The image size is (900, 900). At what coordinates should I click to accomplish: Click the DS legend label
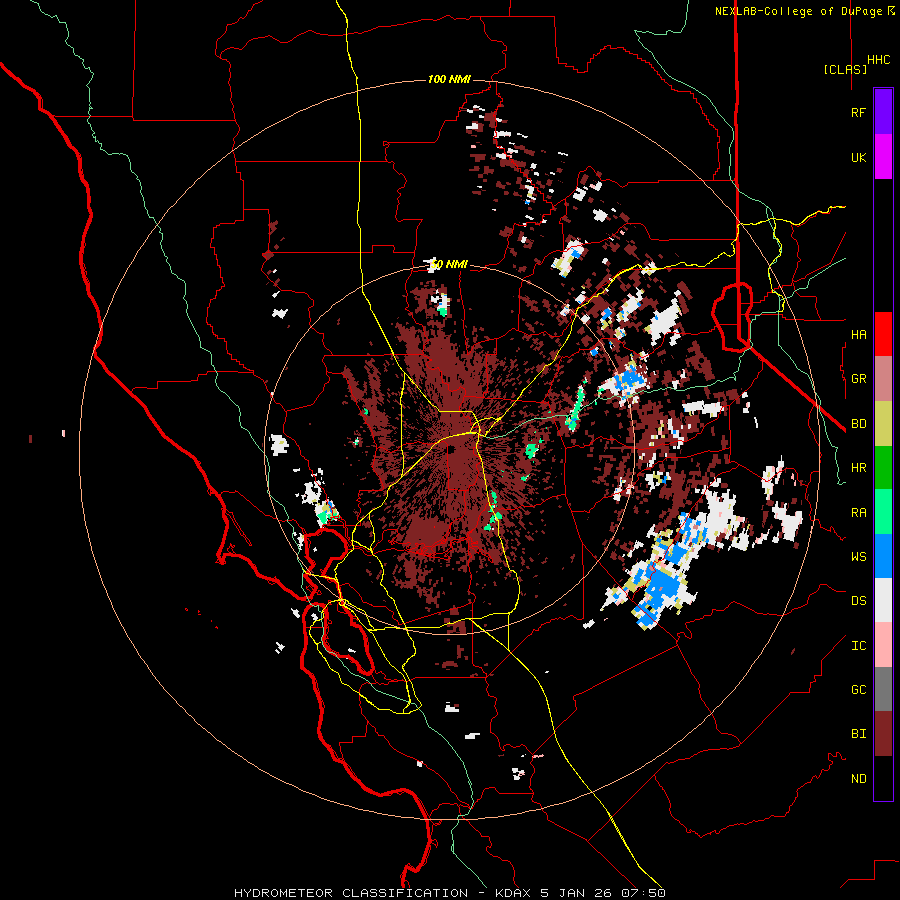[x=858, y=601]
